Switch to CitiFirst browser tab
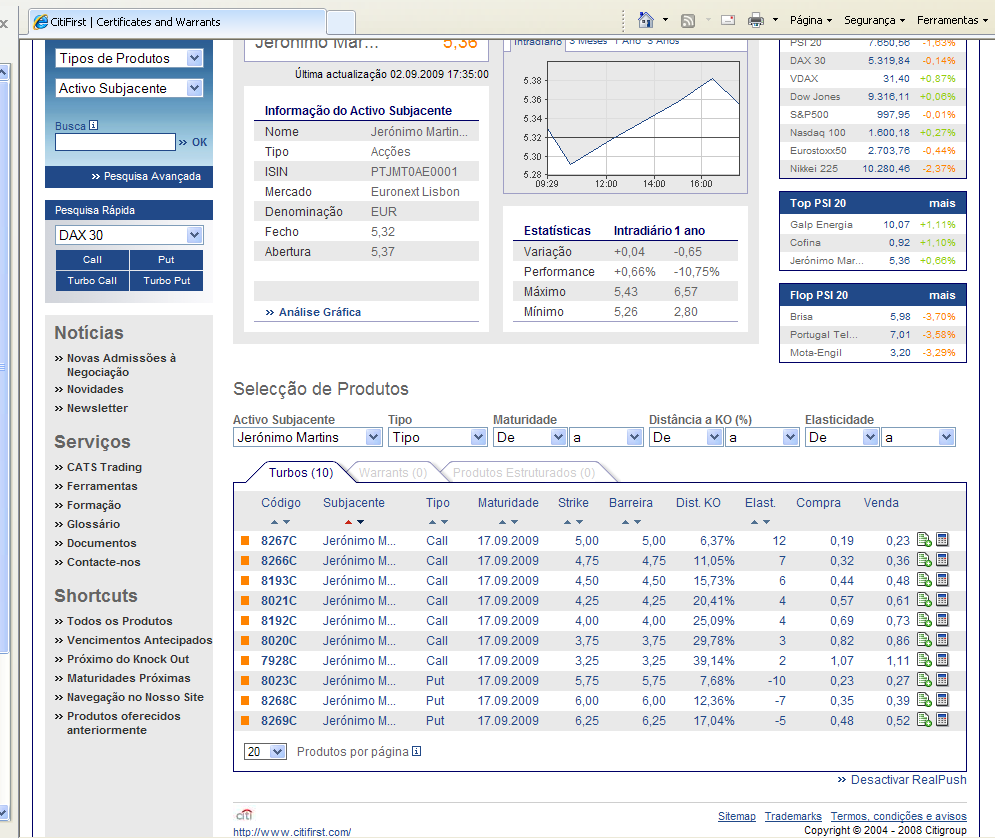 pyautogui.click(x=178, y=22)
